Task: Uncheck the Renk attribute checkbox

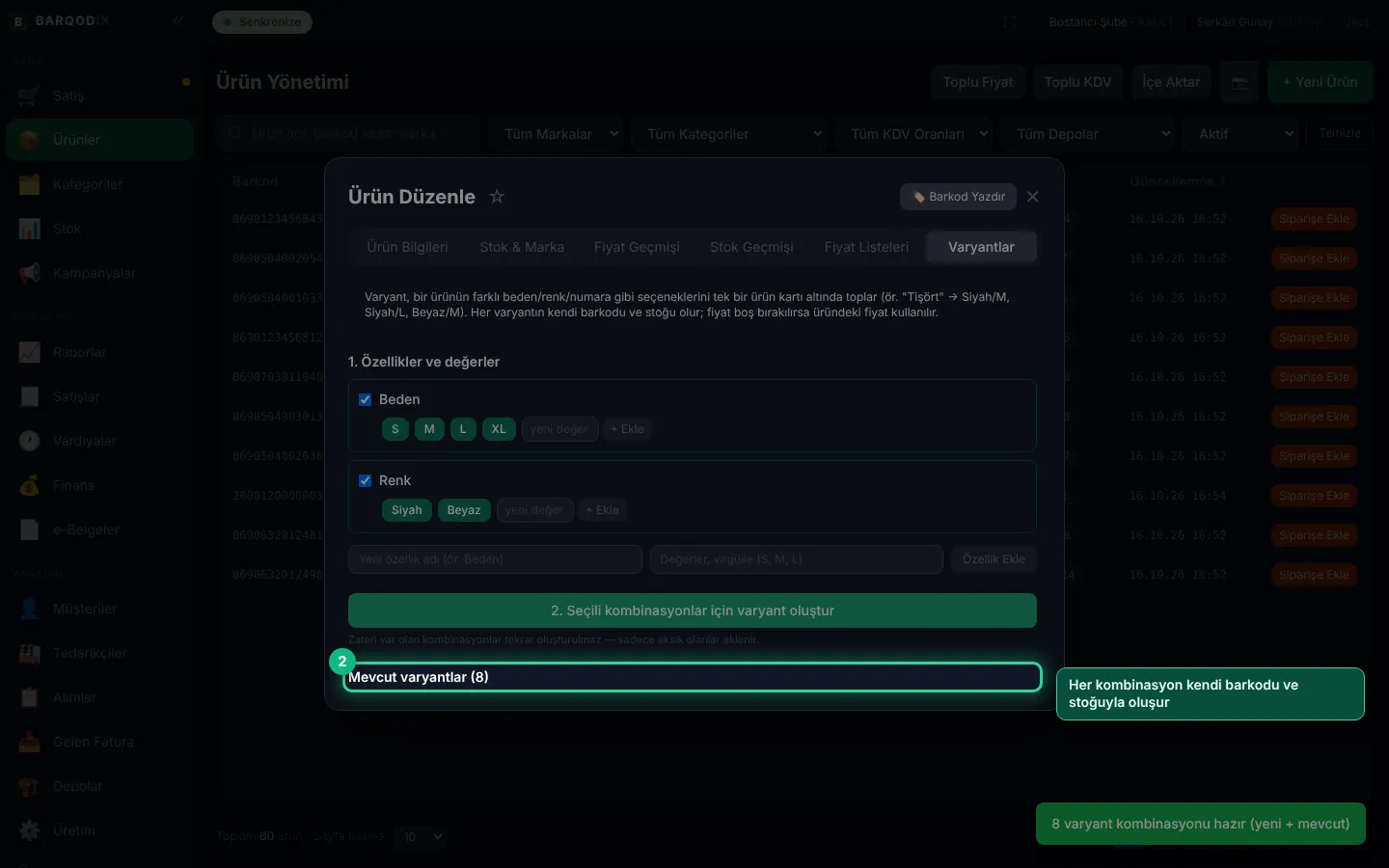Action: click(366, 480)
